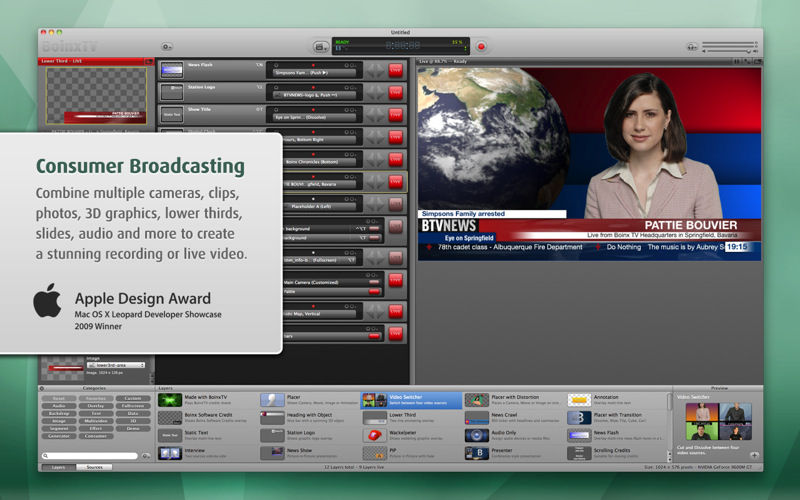Select the Audio category pill
800x500 pixels.
(59, 406)
